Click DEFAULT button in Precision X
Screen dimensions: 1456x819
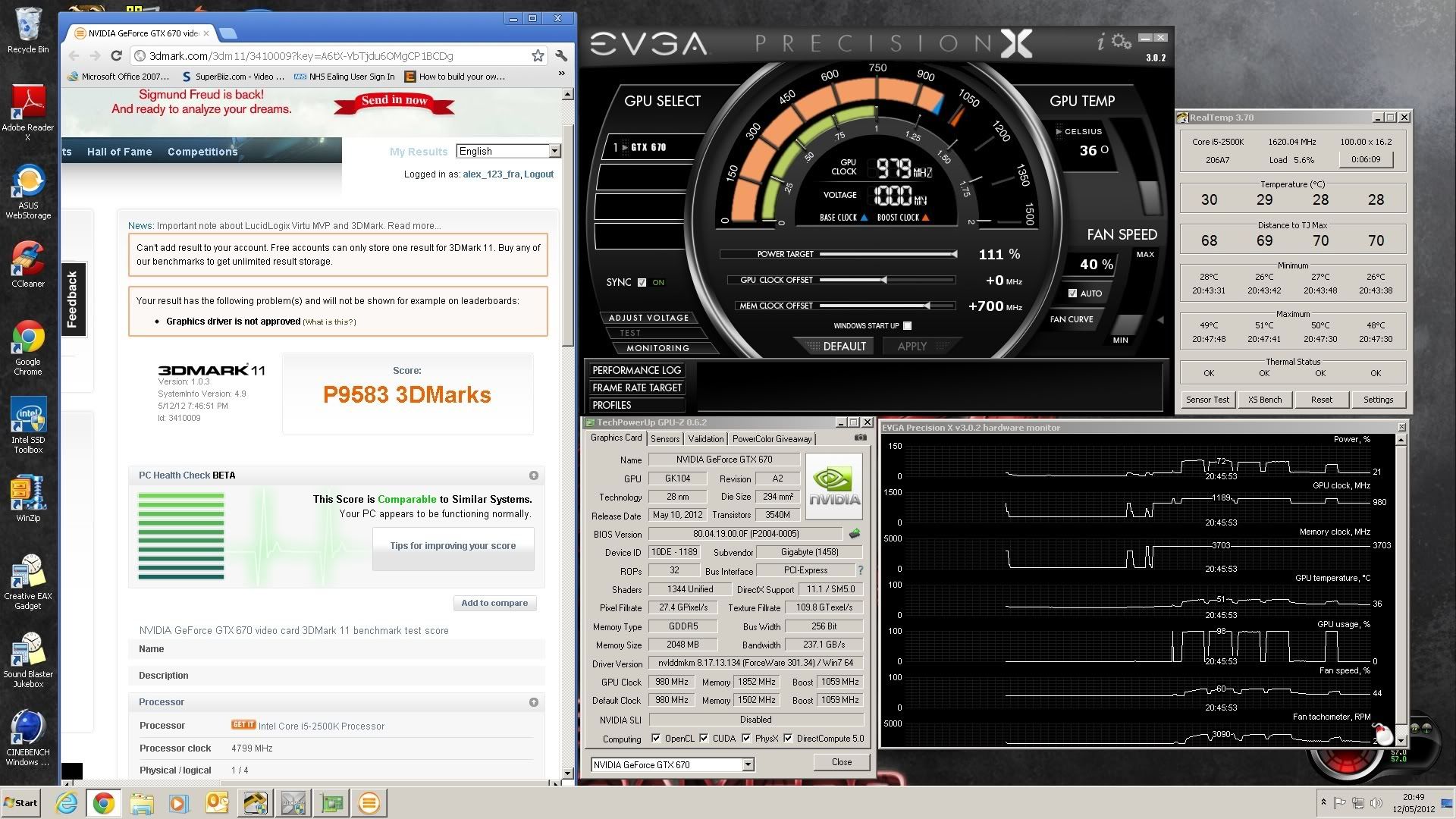(x=844, y=346)
